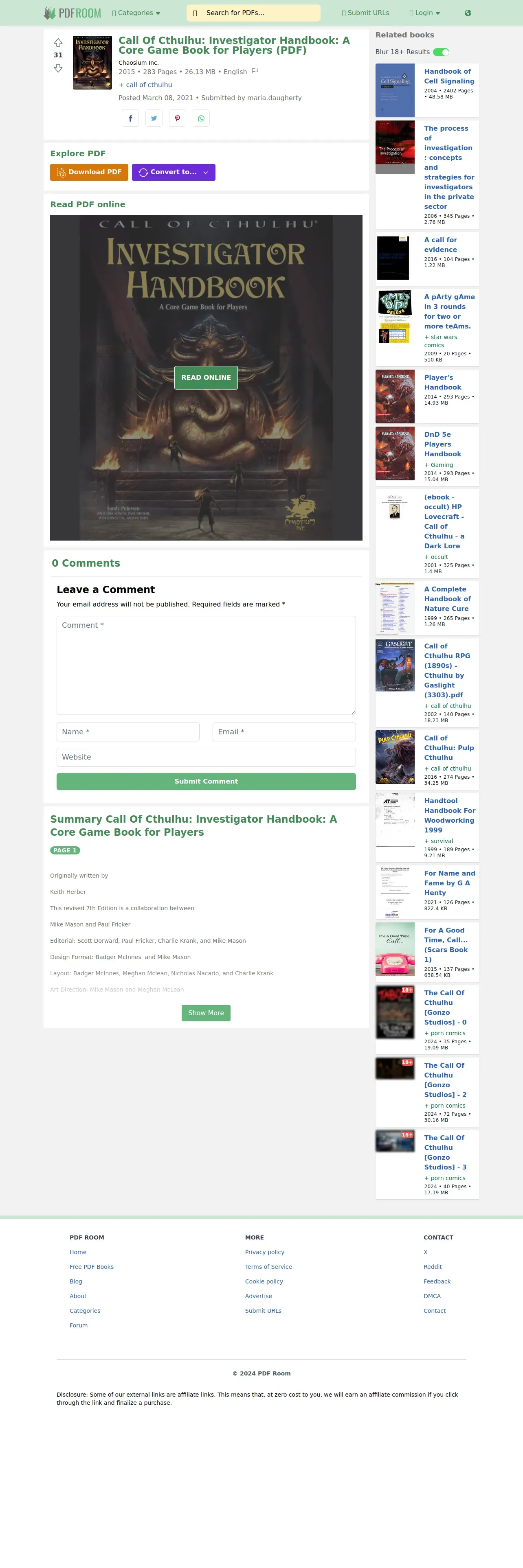Focus the Search for PDFs field
This screenshot has height=1568, width=523.
261,13
